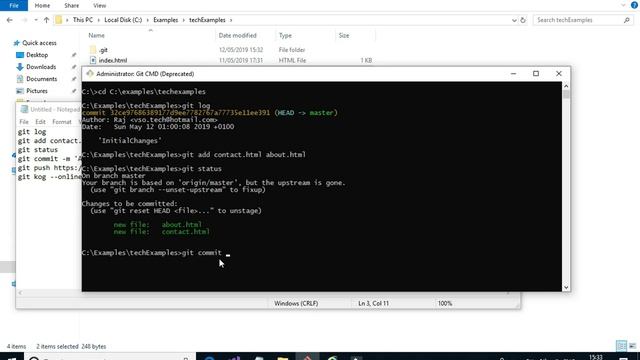This screenshot has height=360, width=640.
Task: Open the File tab in File Explorer
Action: point(14,5)
